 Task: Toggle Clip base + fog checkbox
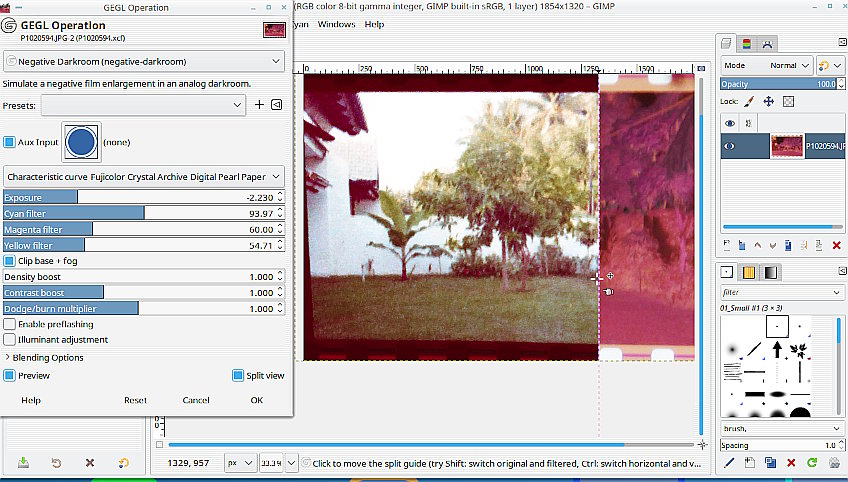[9, 261]
